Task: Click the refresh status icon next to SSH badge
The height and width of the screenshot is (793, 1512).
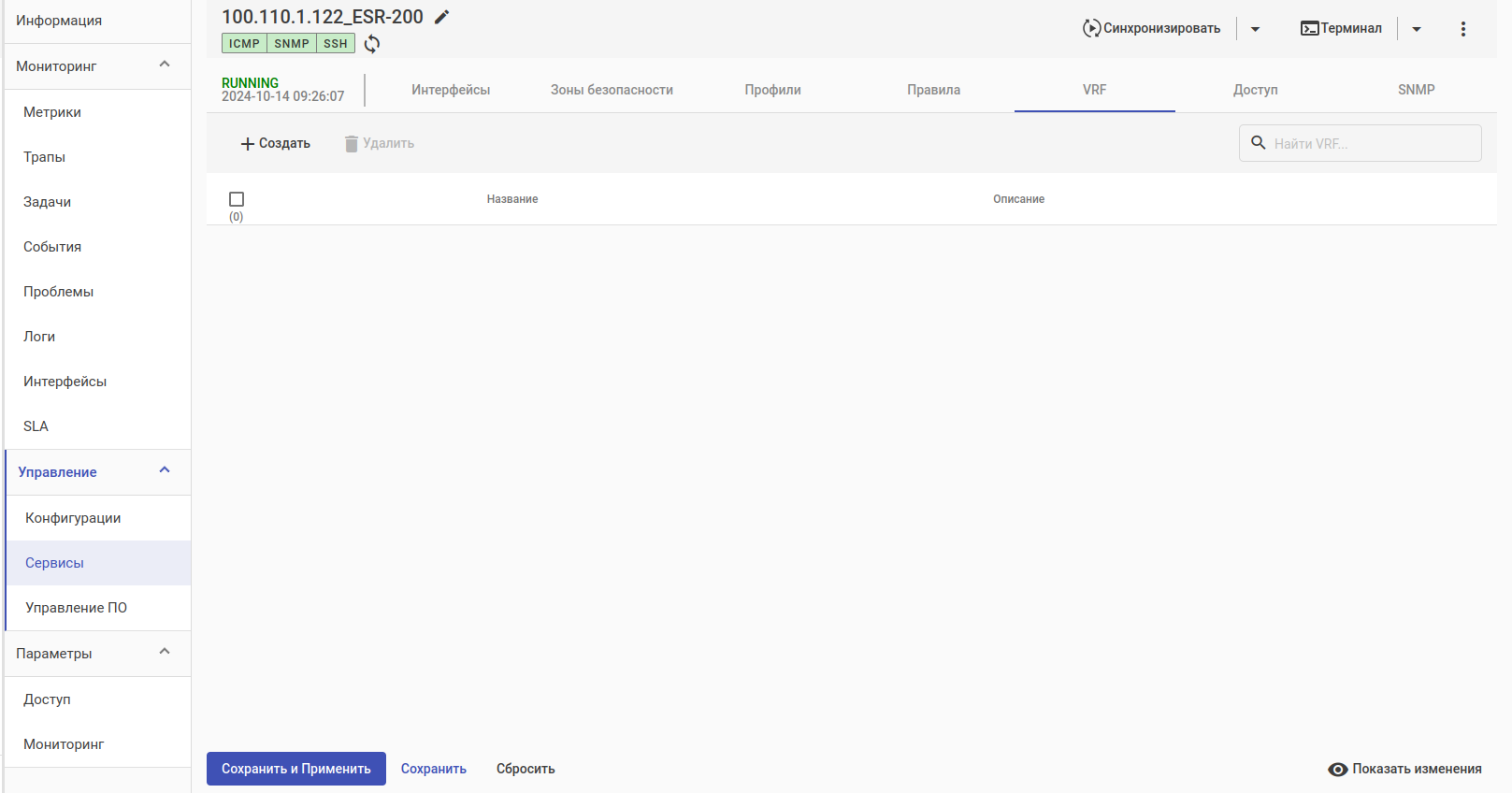Action: (x=372, y=44)
